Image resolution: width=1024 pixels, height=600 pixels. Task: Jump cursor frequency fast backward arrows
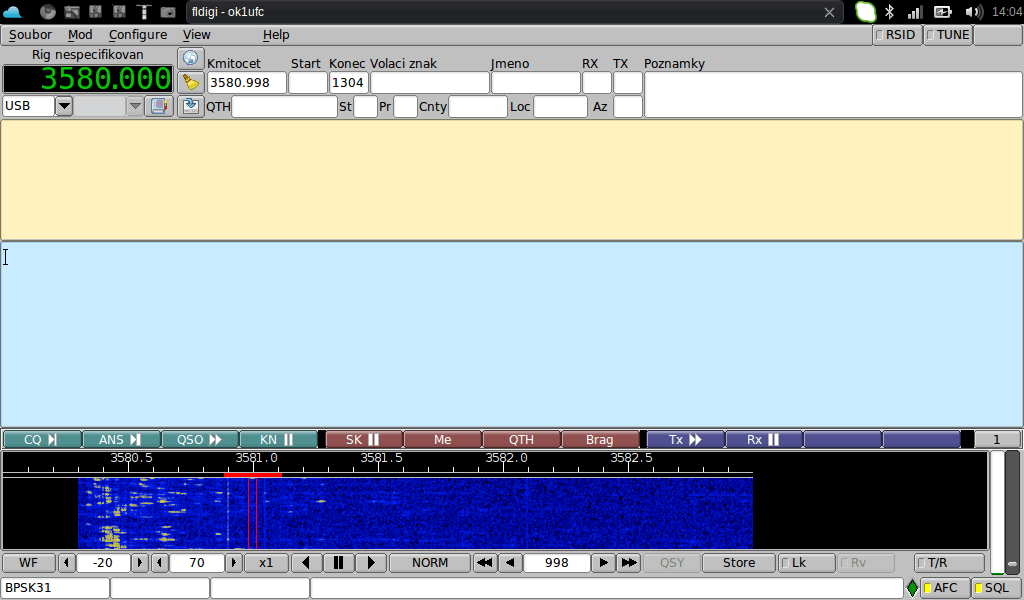click(485, 563)
